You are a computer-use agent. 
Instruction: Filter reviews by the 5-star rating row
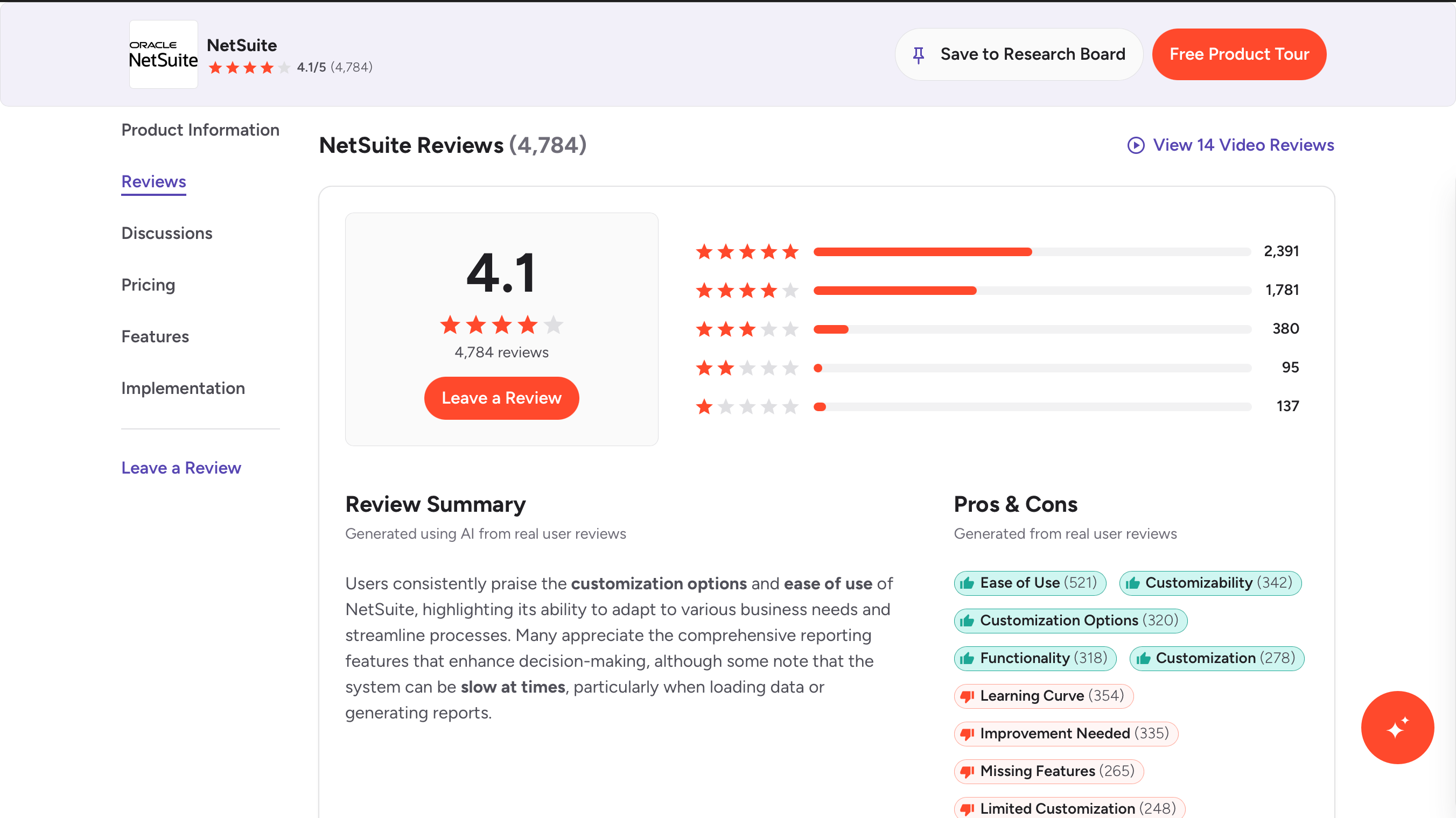pyautogui.click(x=998, y=251)
